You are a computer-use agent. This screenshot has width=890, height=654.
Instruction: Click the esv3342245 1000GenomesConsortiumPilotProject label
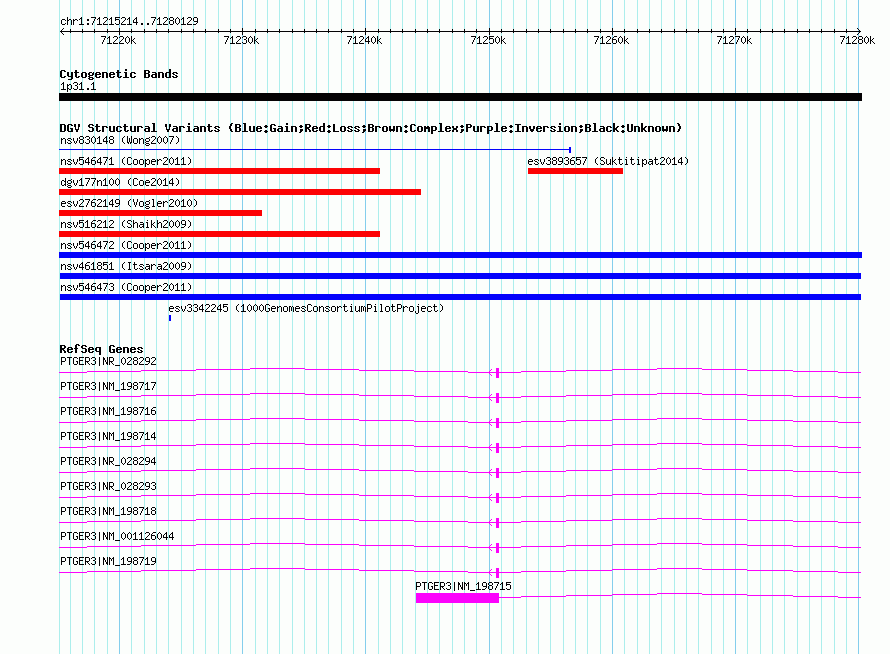[x=306, y=308]
